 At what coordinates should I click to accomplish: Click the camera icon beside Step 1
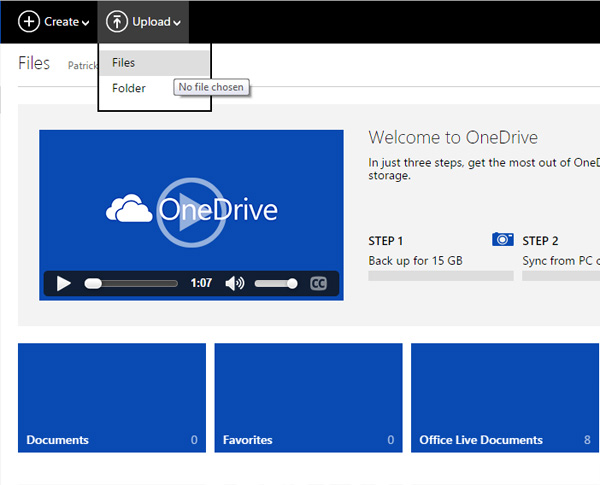pos(502,240)
